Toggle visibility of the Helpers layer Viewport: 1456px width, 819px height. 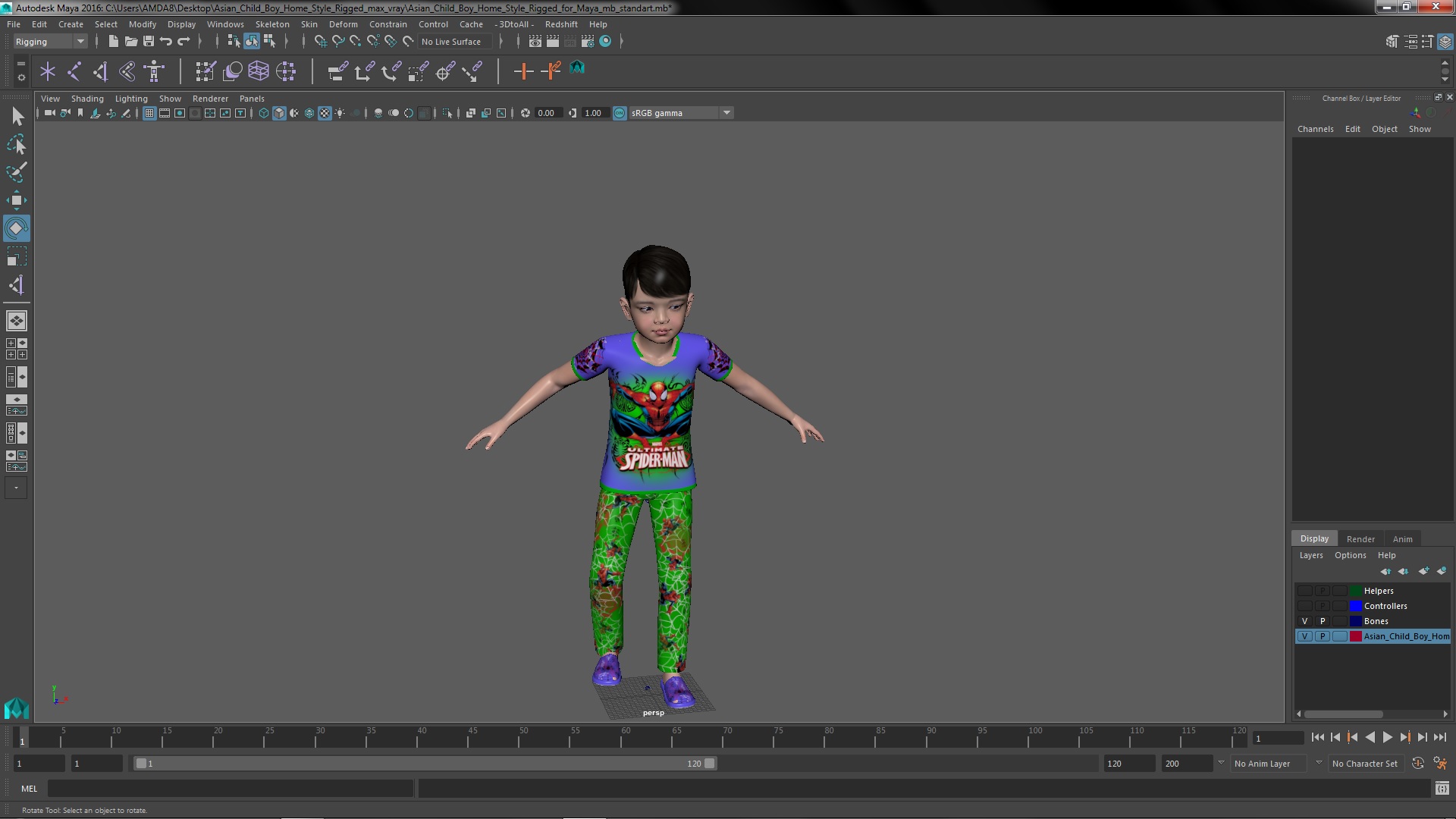(1304, 591)
